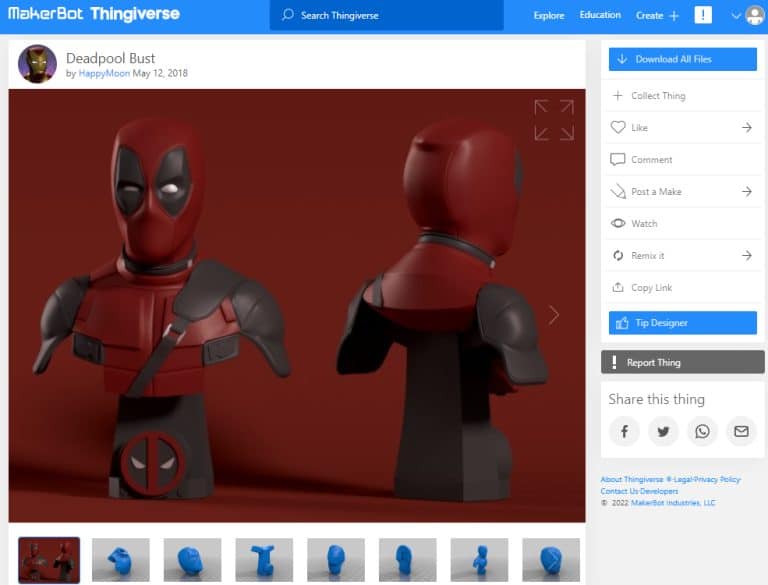Open the Legal link
Viewport: 768px width, 585px height.
pos(681,479)
